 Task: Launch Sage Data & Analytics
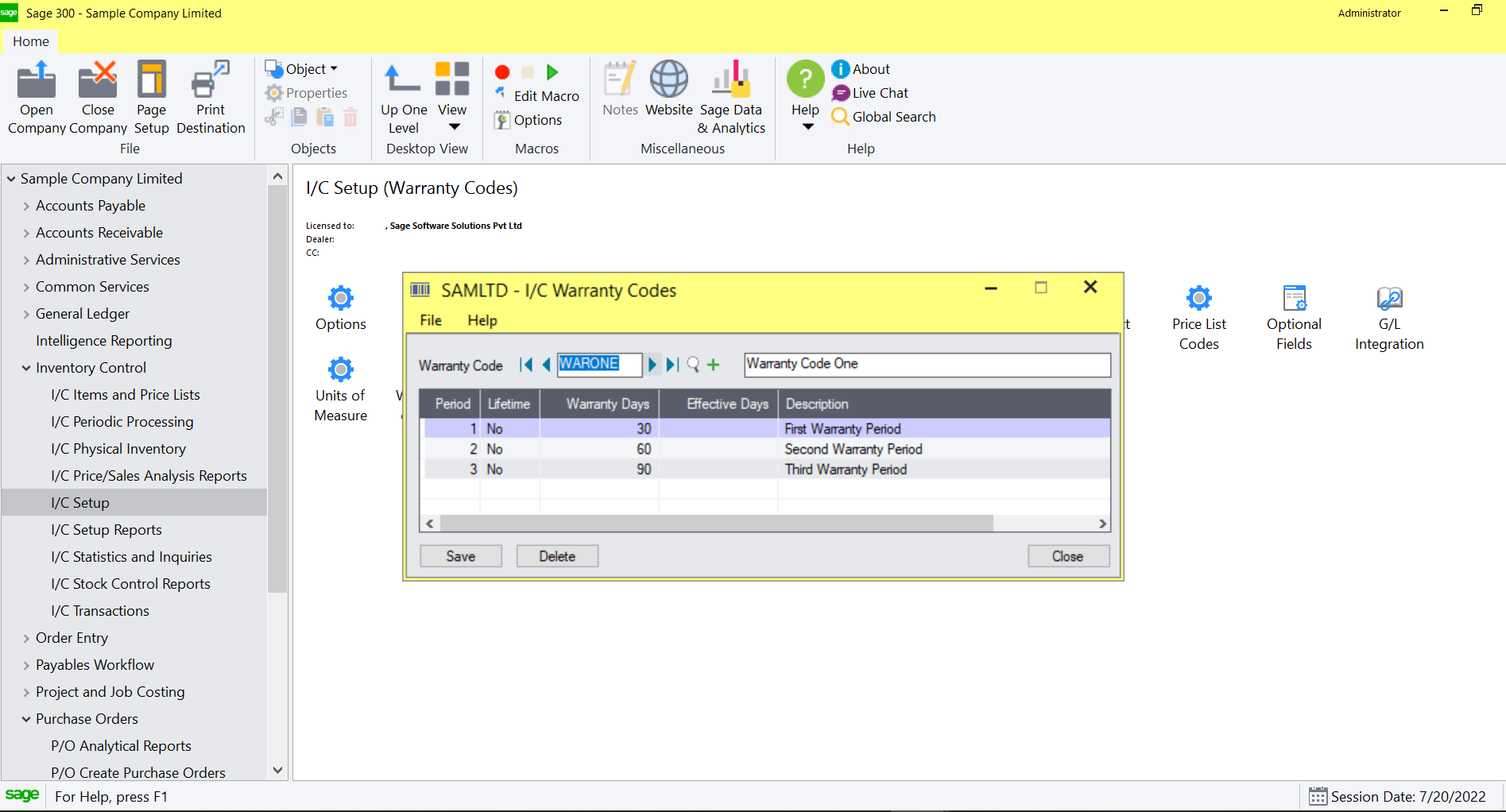[730, 87]
